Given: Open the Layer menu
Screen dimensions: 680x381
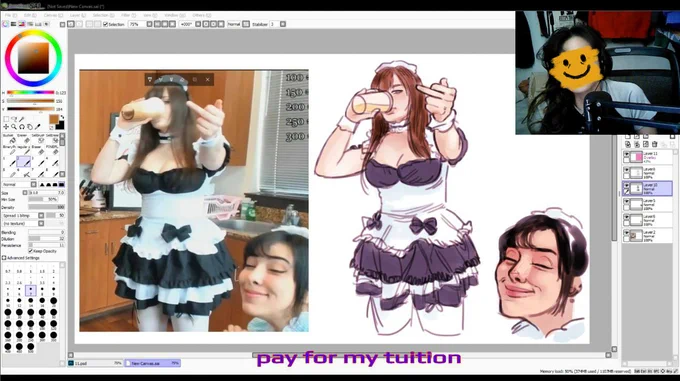Looking at the screenshot, I should point(77,15).
